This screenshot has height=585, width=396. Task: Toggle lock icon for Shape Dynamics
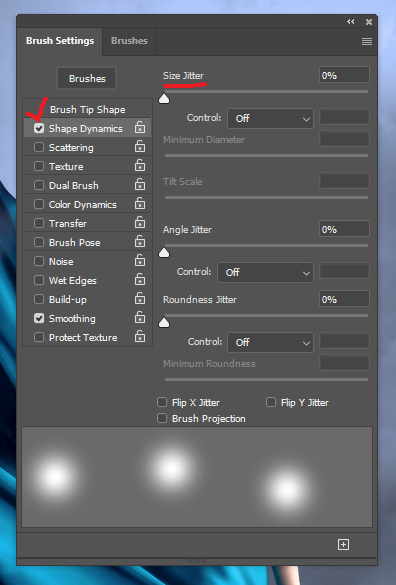pyautogui.click(x=140, y=128)
